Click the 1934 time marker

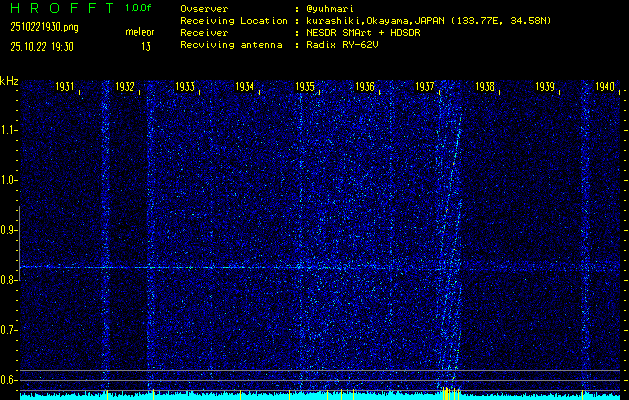[x=245, y=87]
